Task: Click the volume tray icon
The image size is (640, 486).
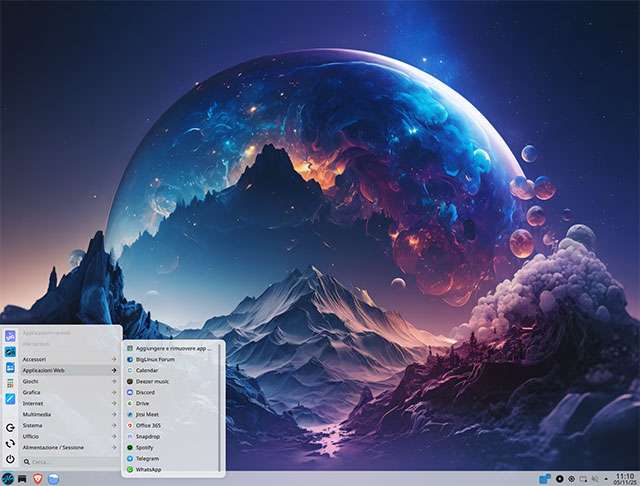Action: (x=595, y=479)
